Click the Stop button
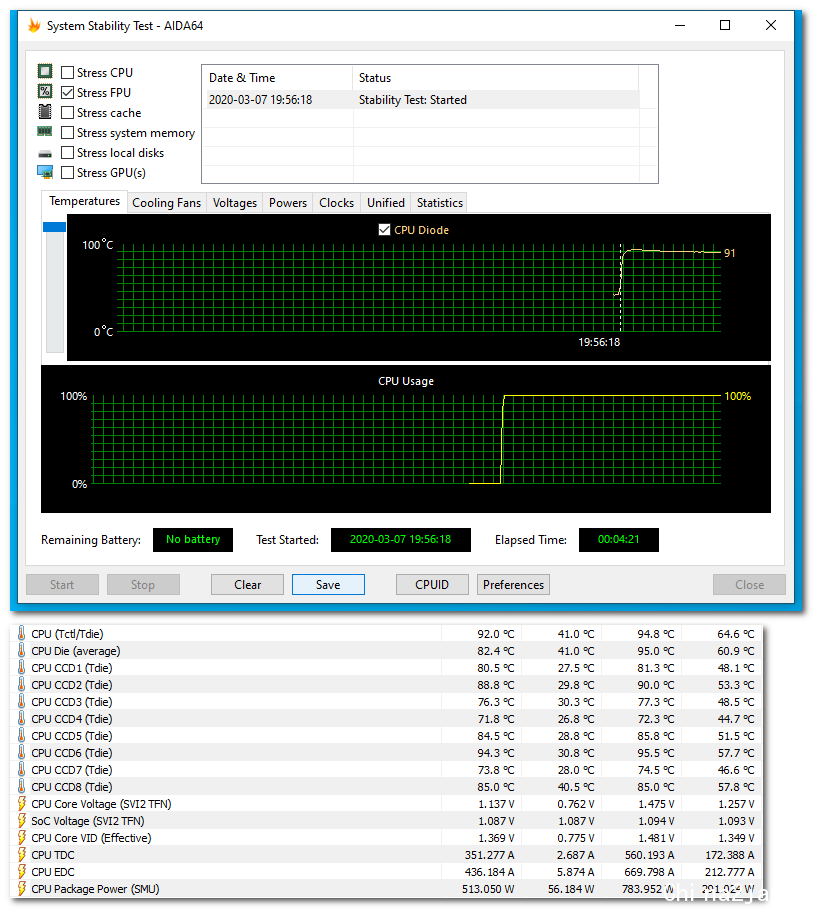The width and height of the screenshot is (813, 909). point(143,584)
